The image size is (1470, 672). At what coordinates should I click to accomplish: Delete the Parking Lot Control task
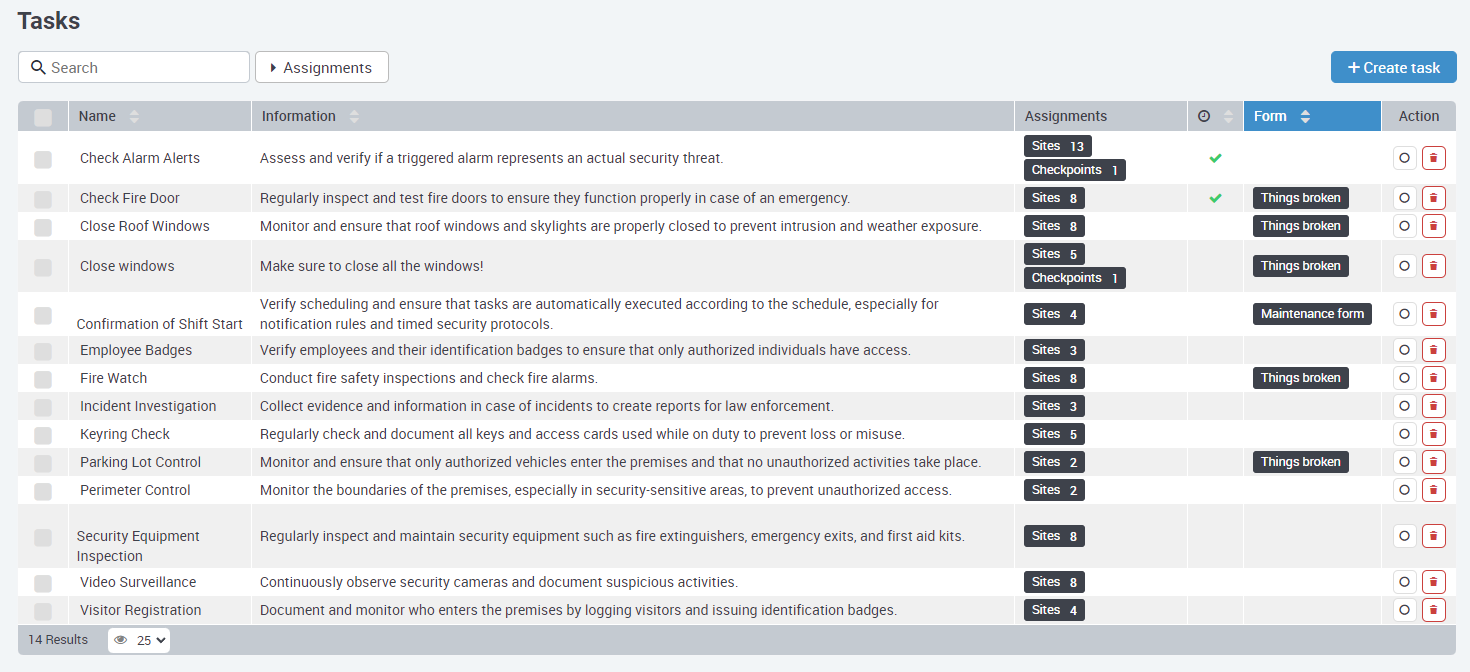[1433, 462]
